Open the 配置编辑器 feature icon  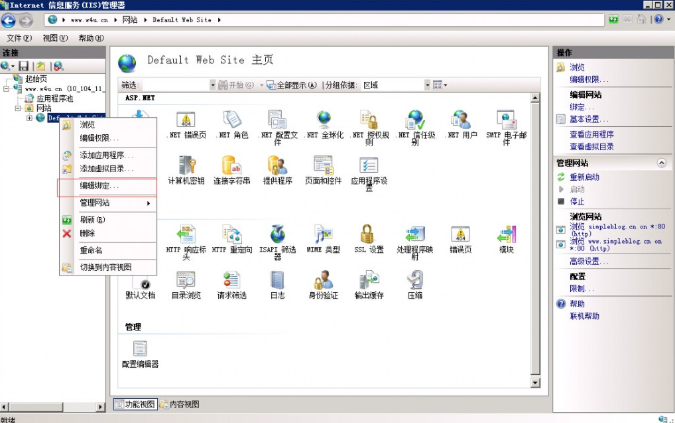click(x=140, y=349)
